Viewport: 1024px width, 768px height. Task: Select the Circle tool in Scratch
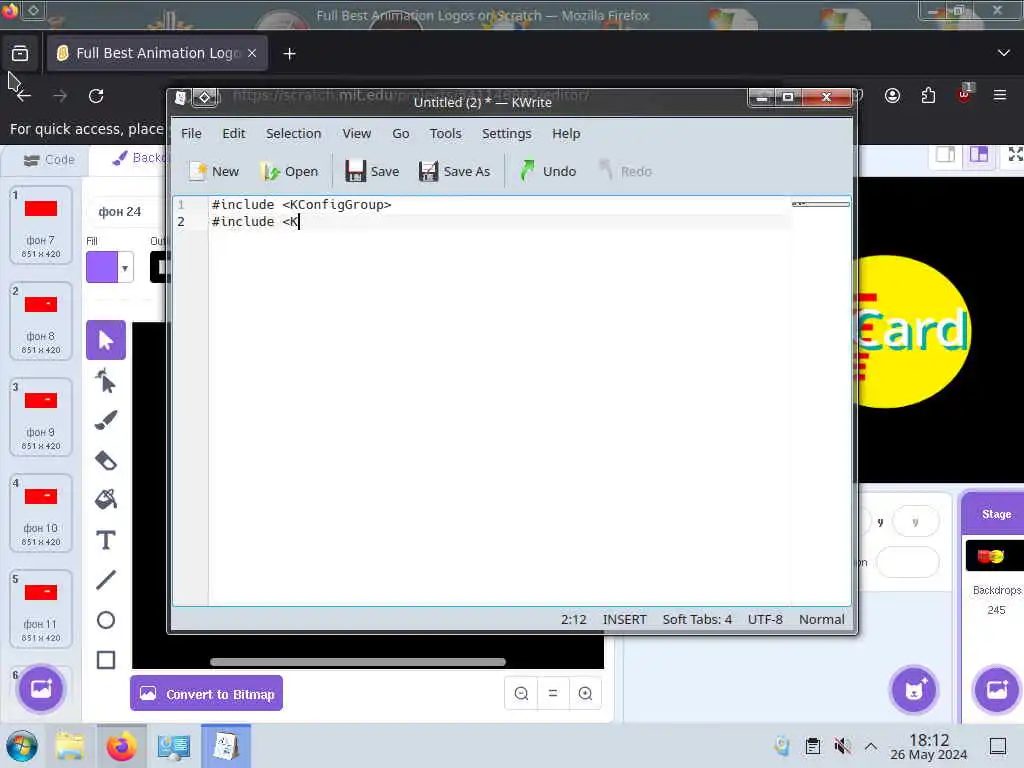tap(106, 620)
